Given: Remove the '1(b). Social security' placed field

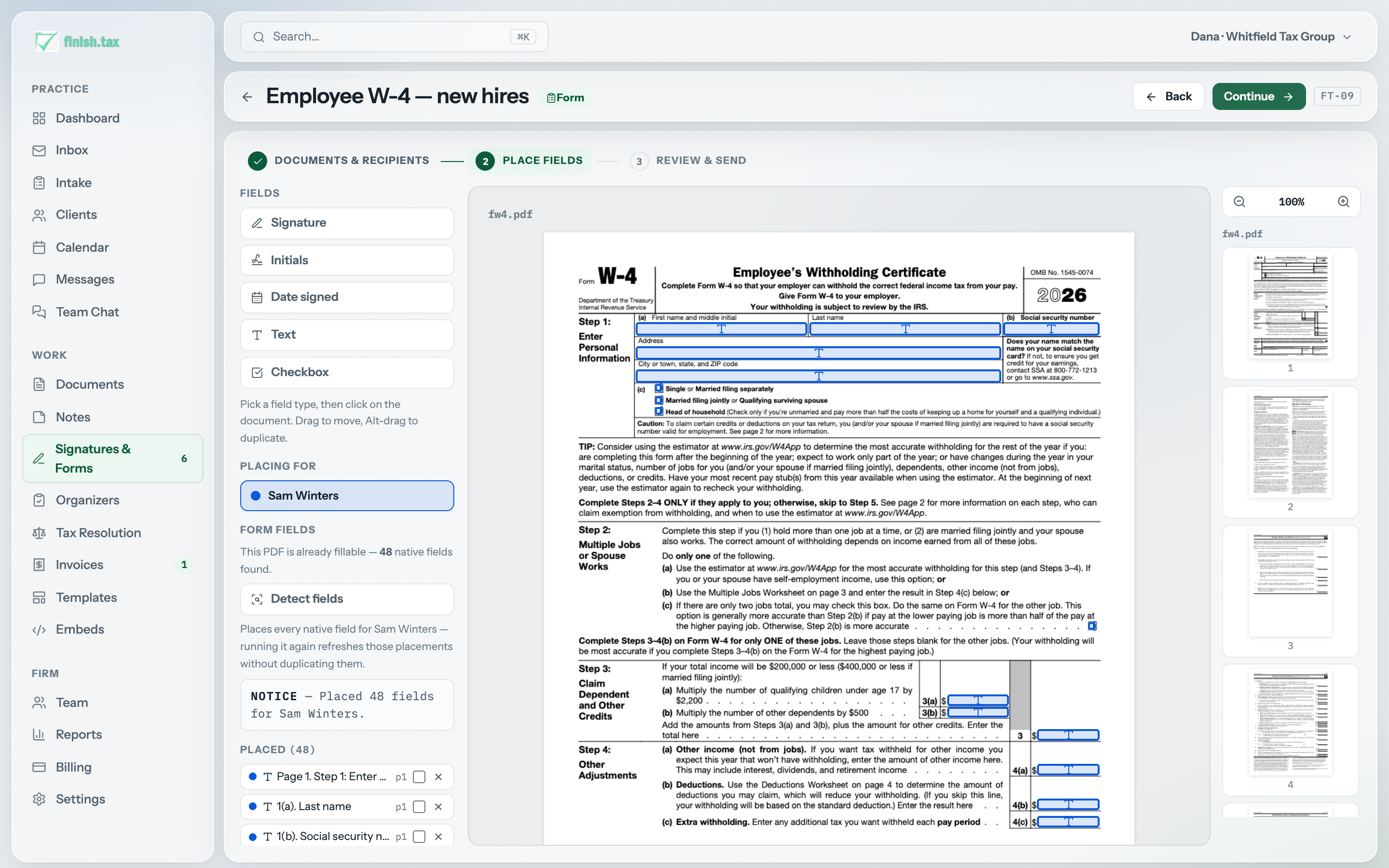Looking at the screenshot, I should 438,837.
